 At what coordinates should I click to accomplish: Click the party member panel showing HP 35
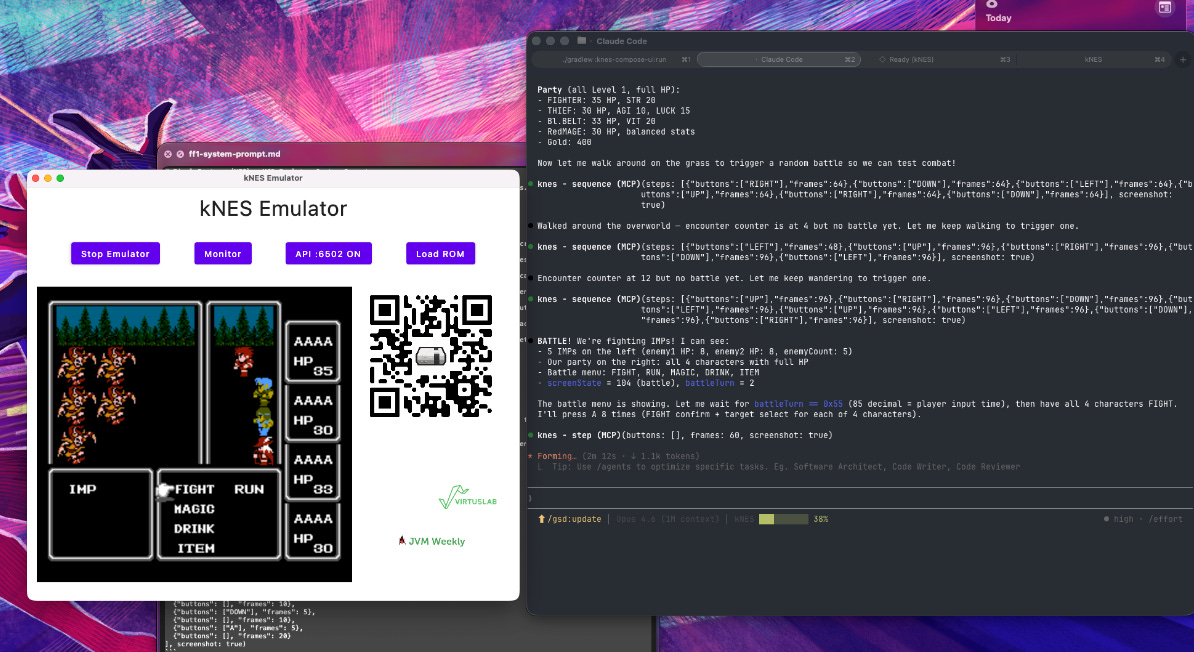313,351
